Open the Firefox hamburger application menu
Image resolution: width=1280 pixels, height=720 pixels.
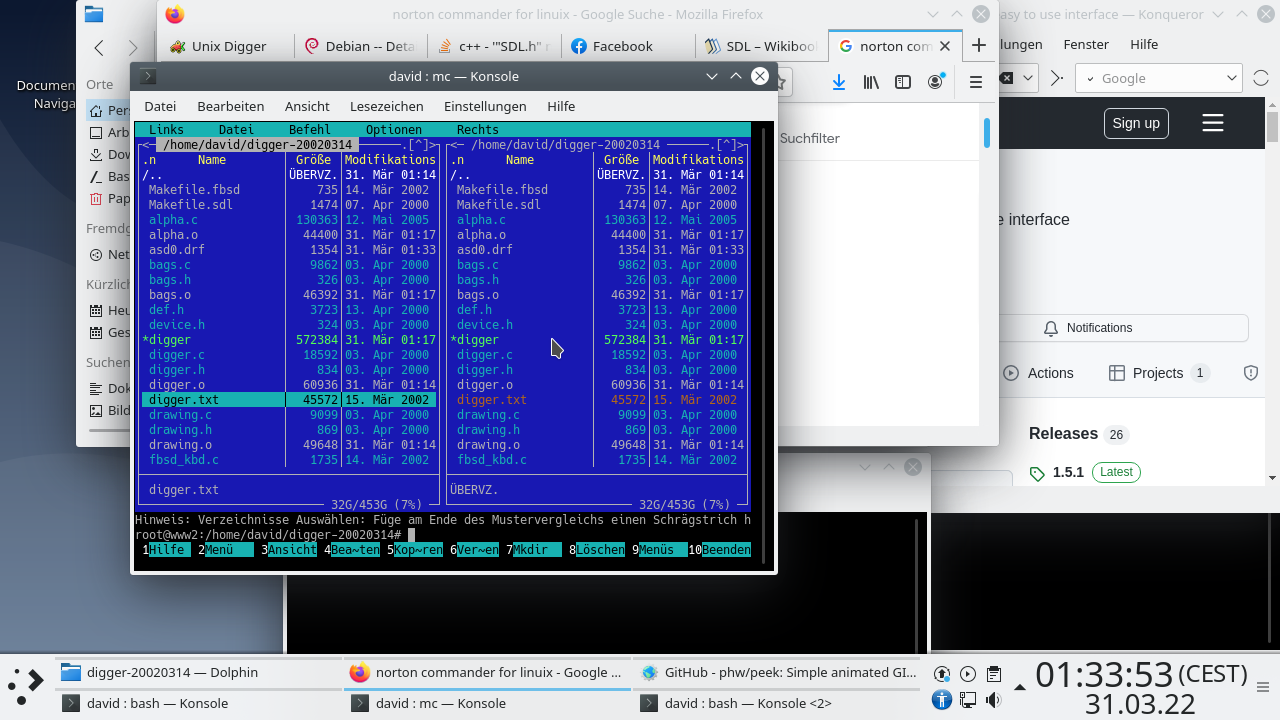pyautogui.click(x=976, y=82)
